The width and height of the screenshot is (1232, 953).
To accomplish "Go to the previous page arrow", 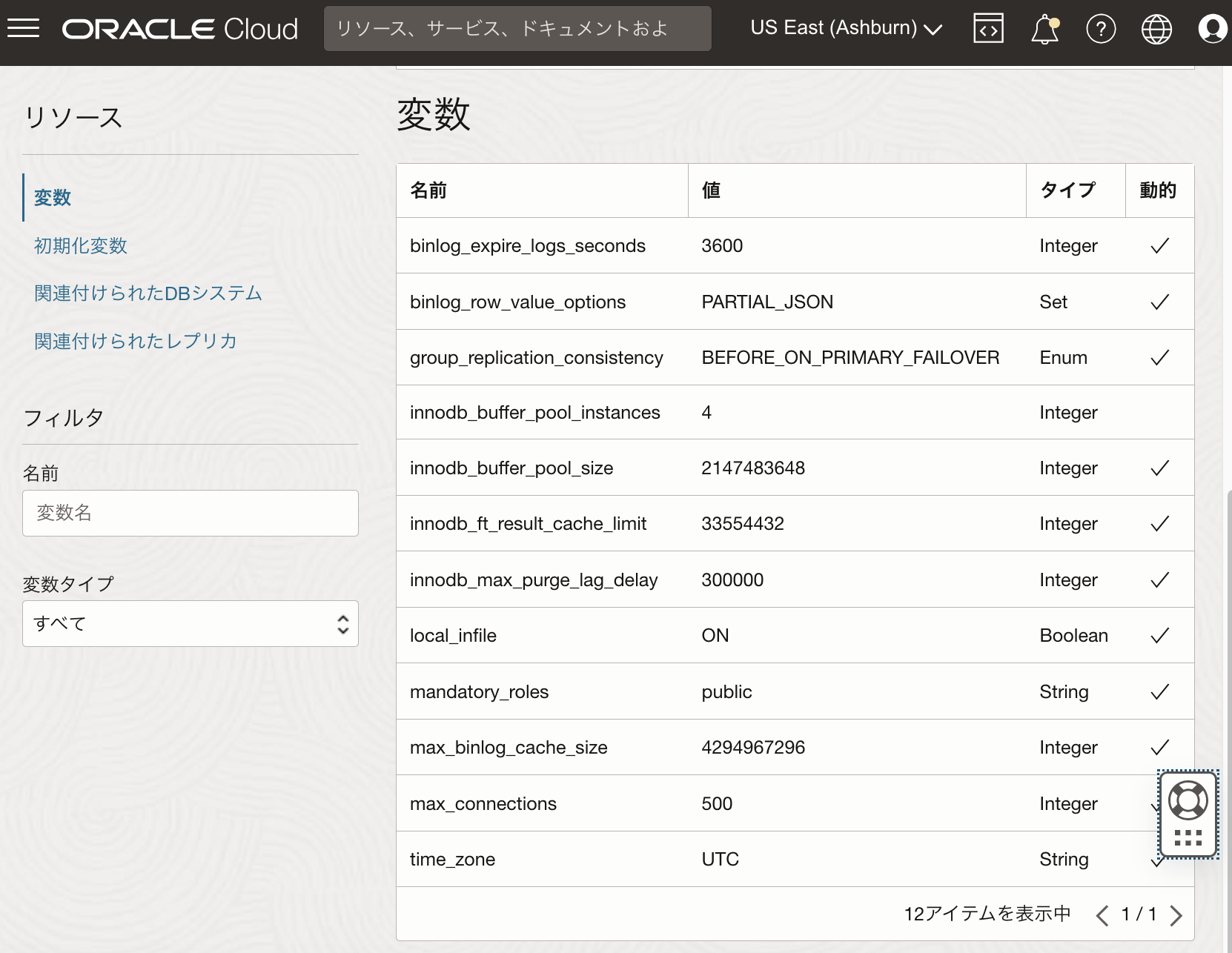I will pyautogui.click(x=1102, y=915).
